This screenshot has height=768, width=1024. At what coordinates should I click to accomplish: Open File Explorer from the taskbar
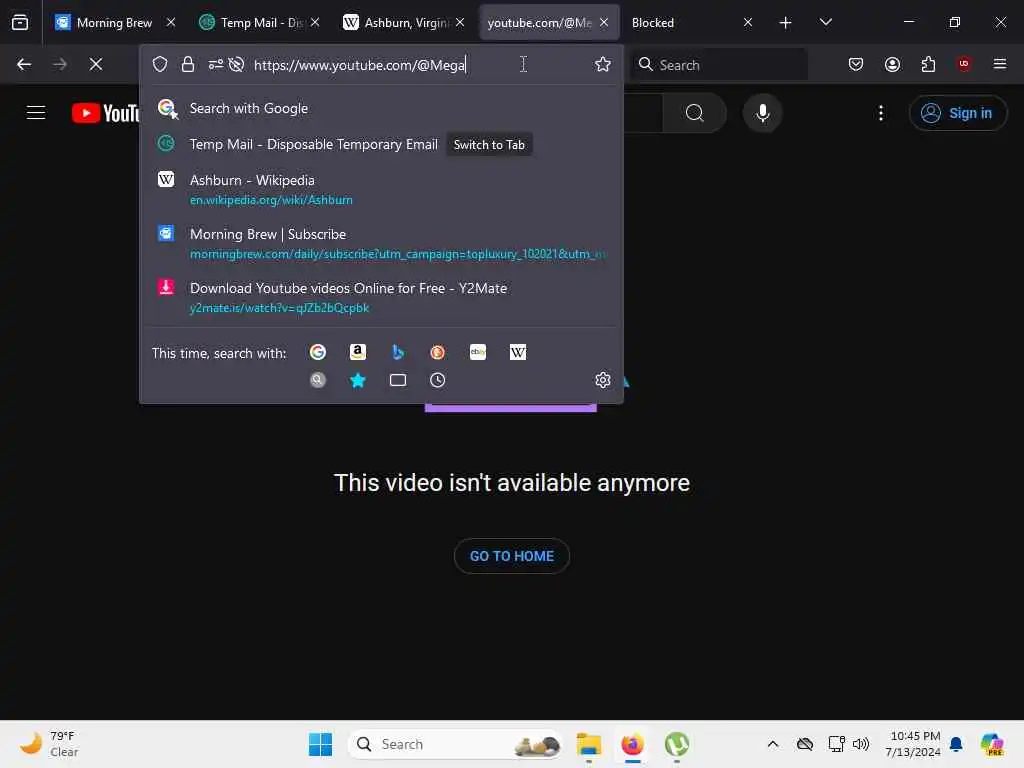point(588,744)
